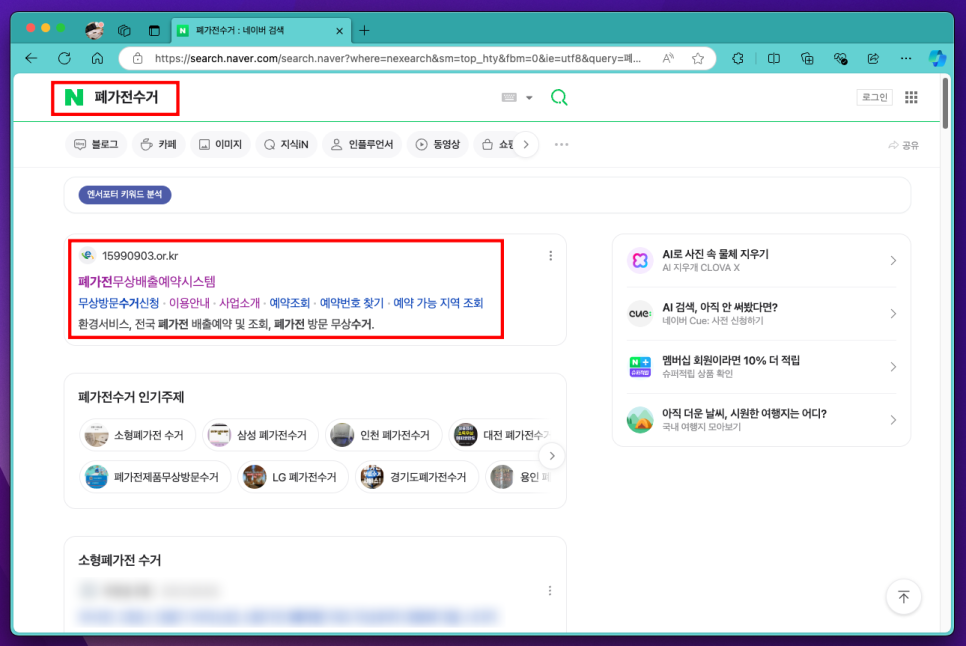Open the menu for 소형폐가전 수거 result
The width and height of the screenshot is (966, 646).
(x=550, y=591)
